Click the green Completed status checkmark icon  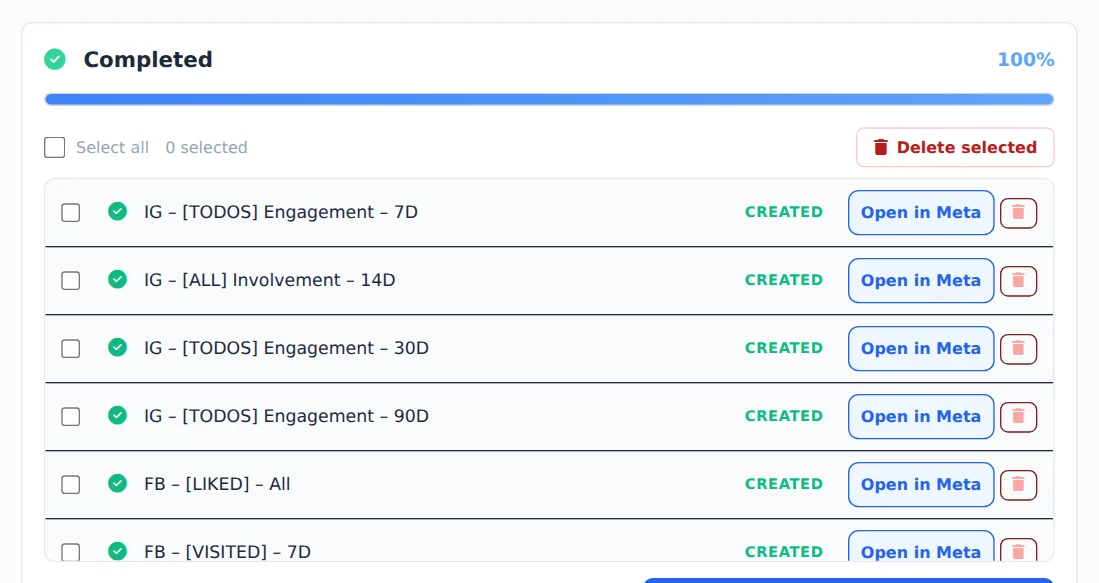coord(55,60)
